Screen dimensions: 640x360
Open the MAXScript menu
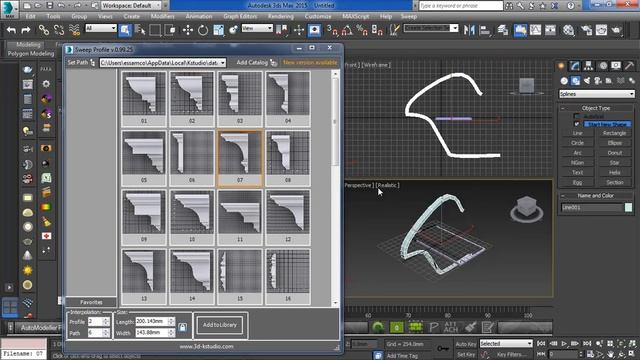[356, 16]
